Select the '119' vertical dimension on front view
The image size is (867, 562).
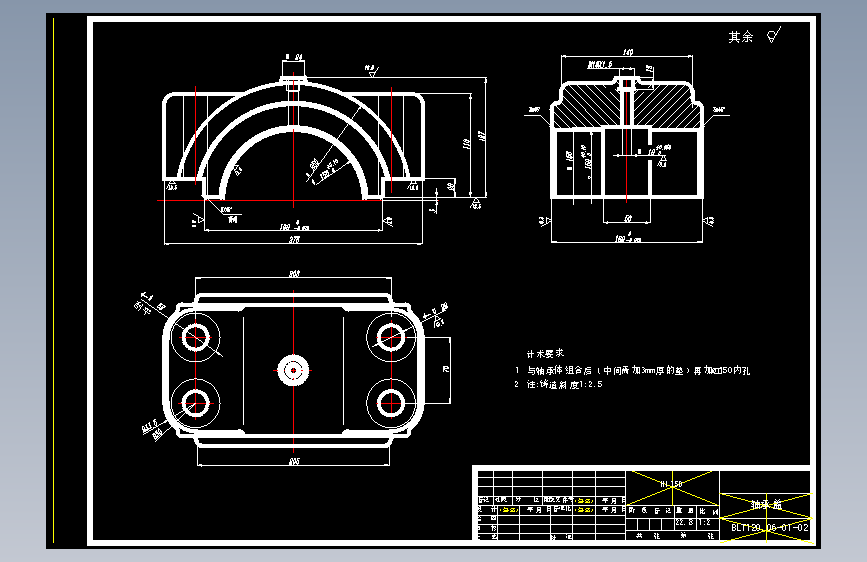(x=466, y=145)
